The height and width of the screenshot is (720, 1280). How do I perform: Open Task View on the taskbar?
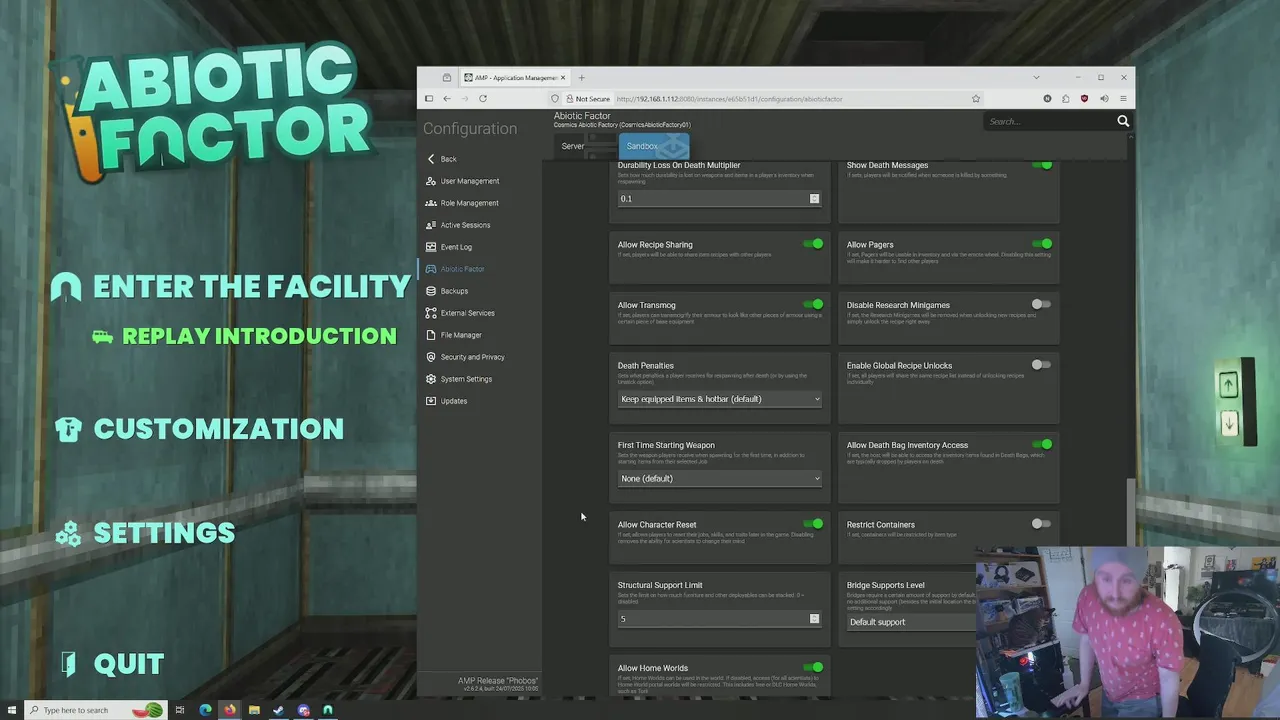[x=180, y=710]
